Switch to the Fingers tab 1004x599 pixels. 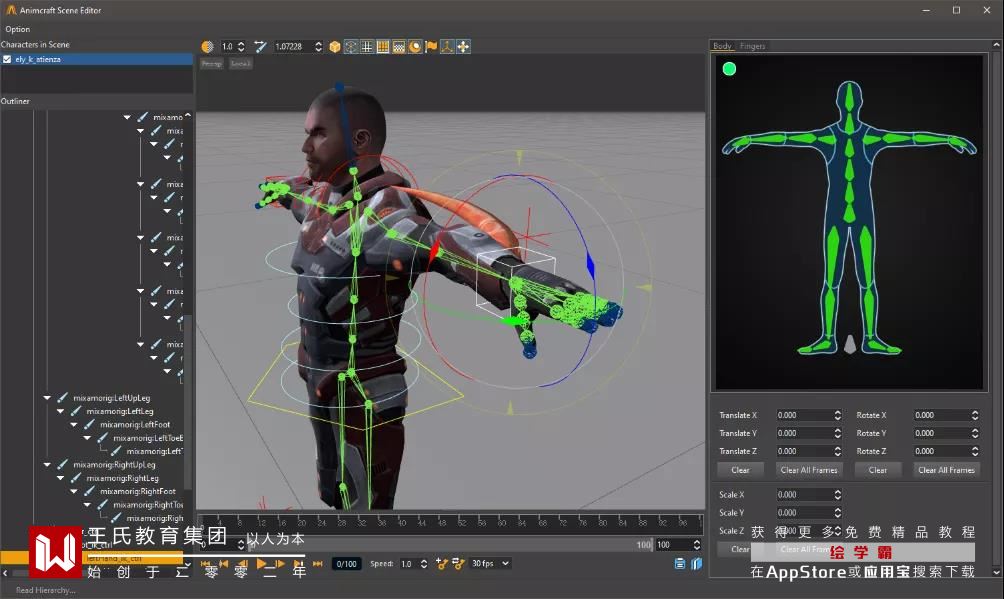(752, 46)
